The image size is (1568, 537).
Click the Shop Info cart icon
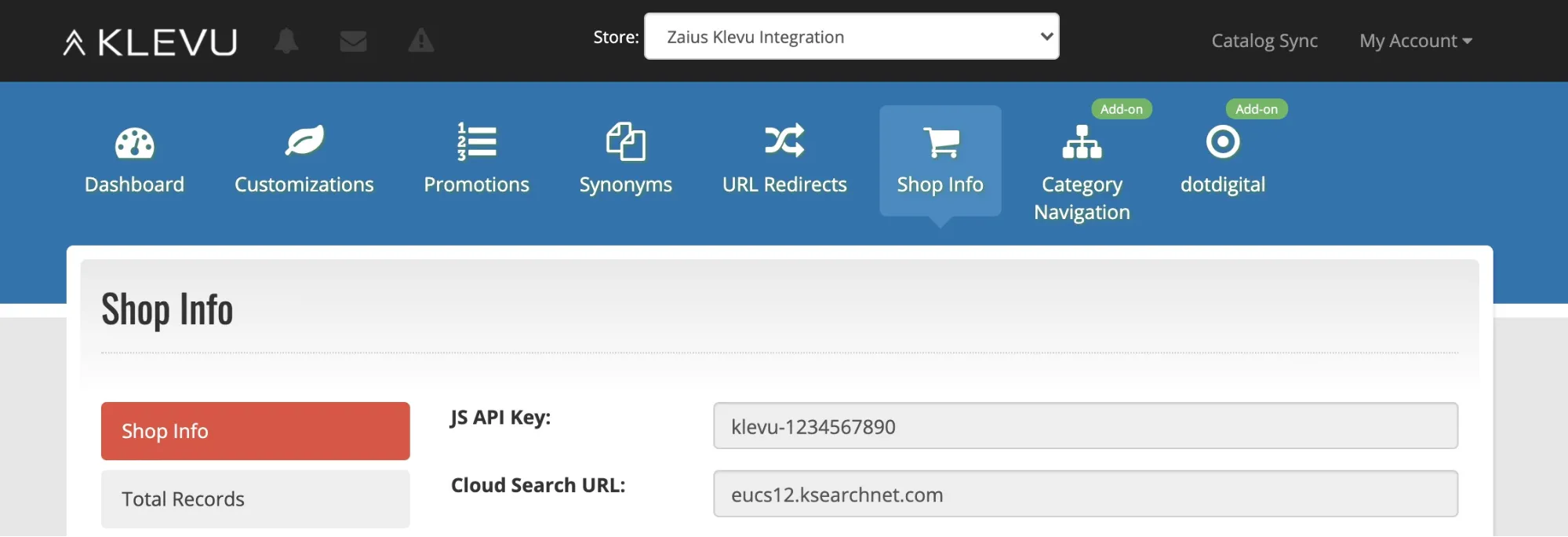pos(940,142)
